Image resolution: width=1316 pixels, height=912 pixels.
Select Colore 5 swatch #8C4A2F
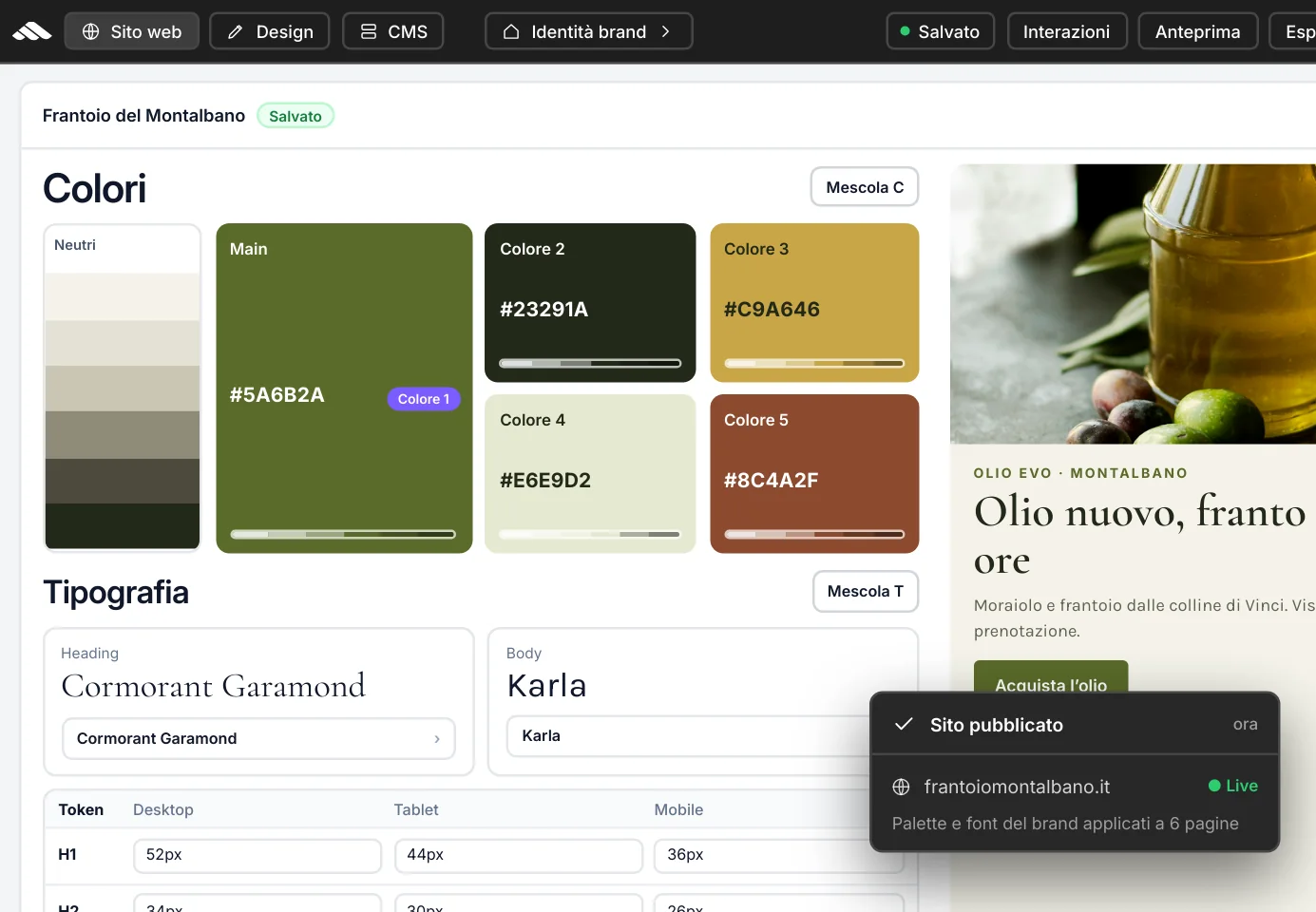tap(814, 473)
